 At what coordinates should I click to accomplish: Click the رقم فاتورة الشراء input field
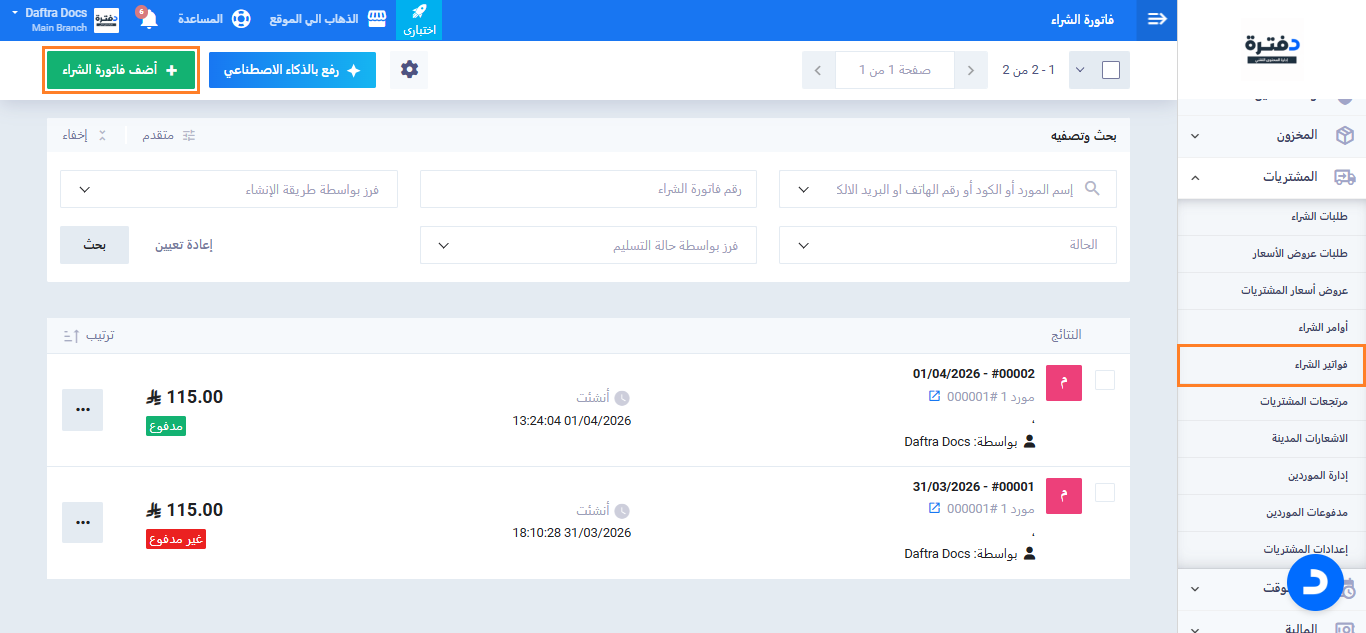coord(588,189)
